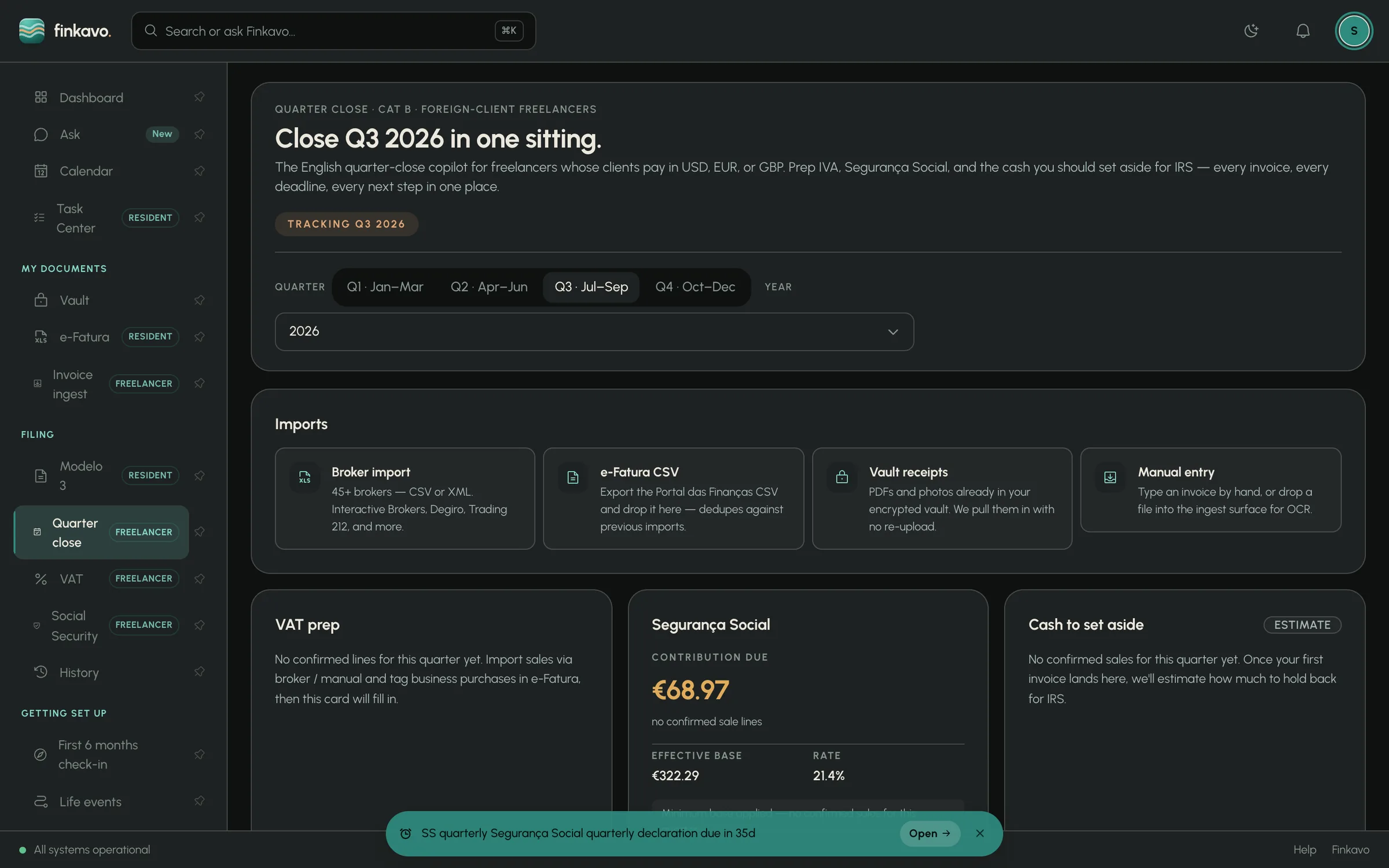Screen dimensions: 1389x868
Task: Toggle dark mode moon icon
Action: tap(1251, 31)
